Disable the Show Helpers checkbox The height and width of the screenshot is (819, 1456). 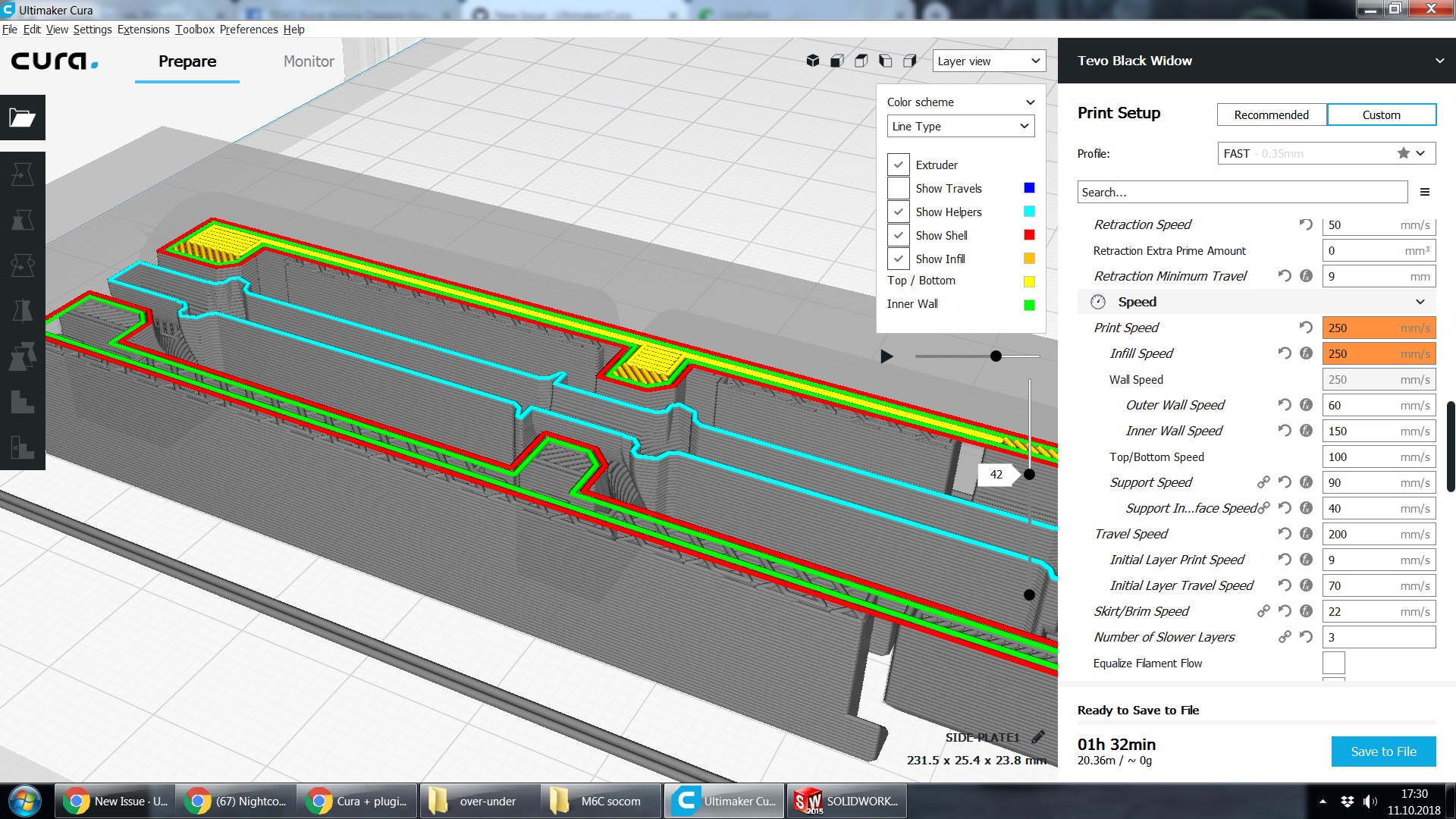pyautogui.click(x=899, y=212)
